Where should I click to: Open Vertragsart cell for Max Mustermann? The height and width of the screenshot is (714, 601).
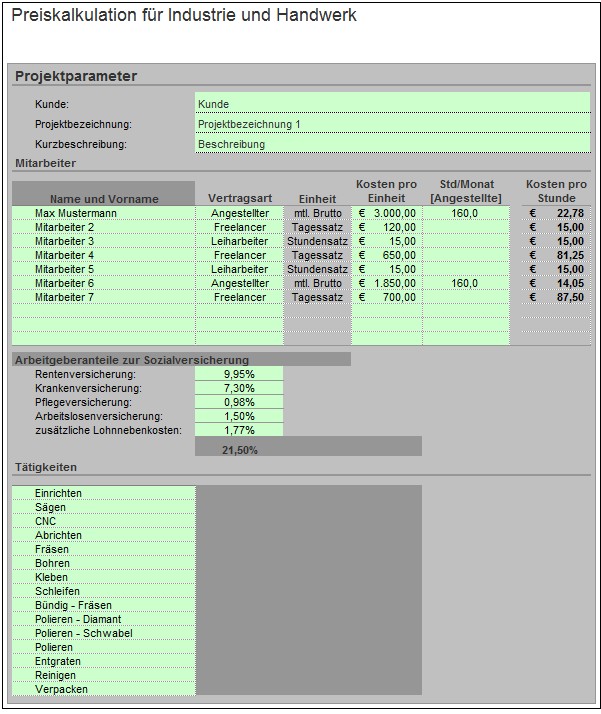(239, 213)
